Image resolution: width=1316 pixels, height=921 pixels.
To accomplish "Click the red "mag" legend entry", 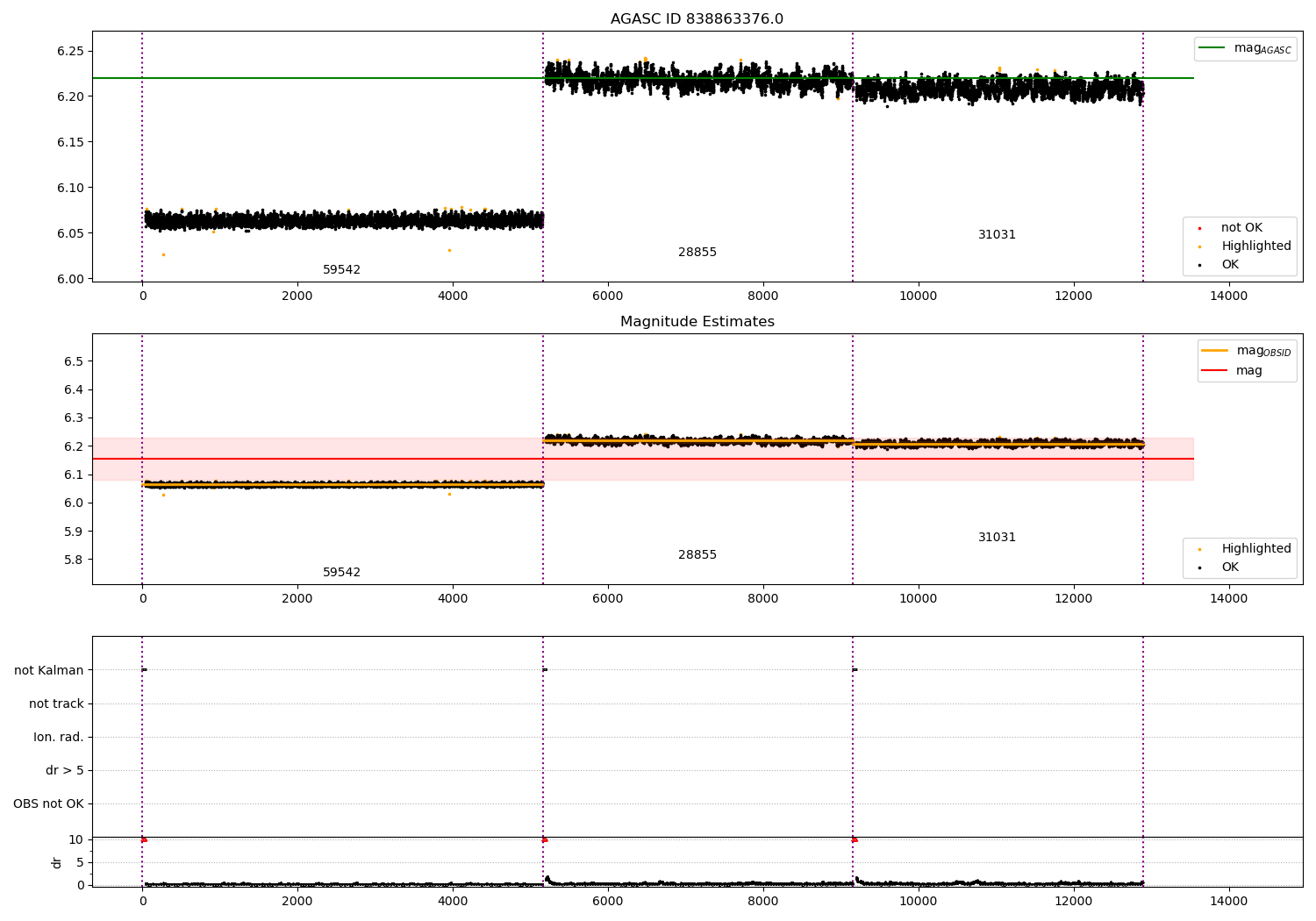I will [x=1233, y=371].
